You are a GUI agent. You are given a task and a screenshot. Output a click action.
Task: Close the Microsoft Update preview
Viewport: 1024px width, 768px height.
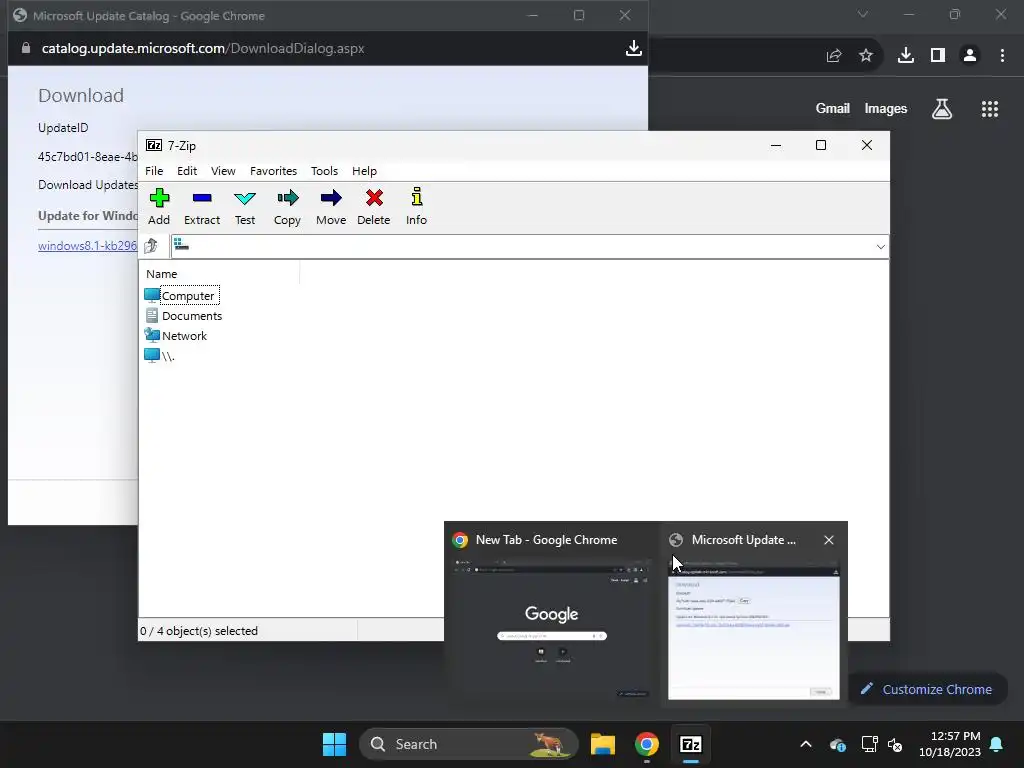coord(829,540)
